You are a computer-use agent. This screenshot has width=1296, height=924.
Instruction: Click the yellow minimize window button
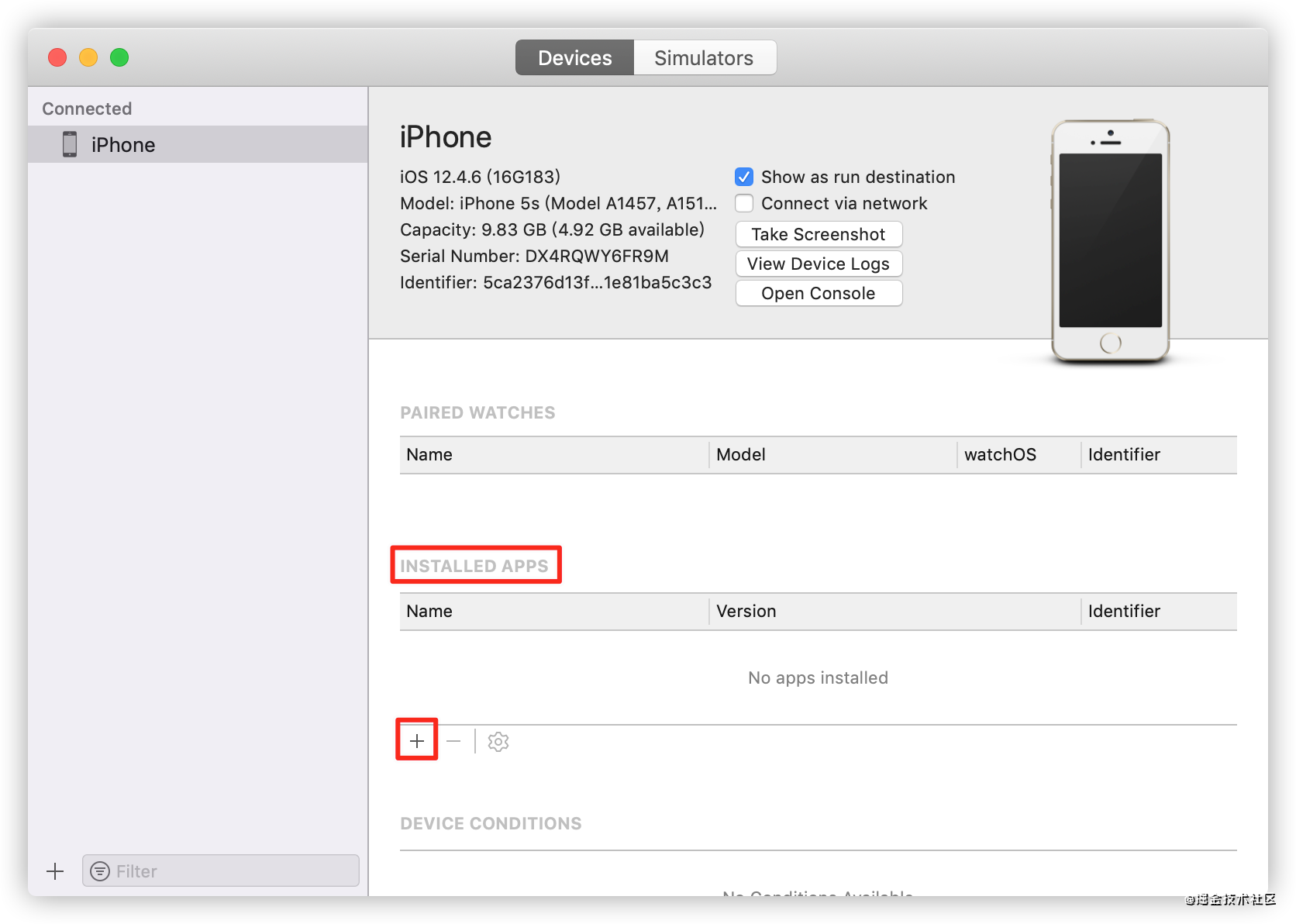88,57
